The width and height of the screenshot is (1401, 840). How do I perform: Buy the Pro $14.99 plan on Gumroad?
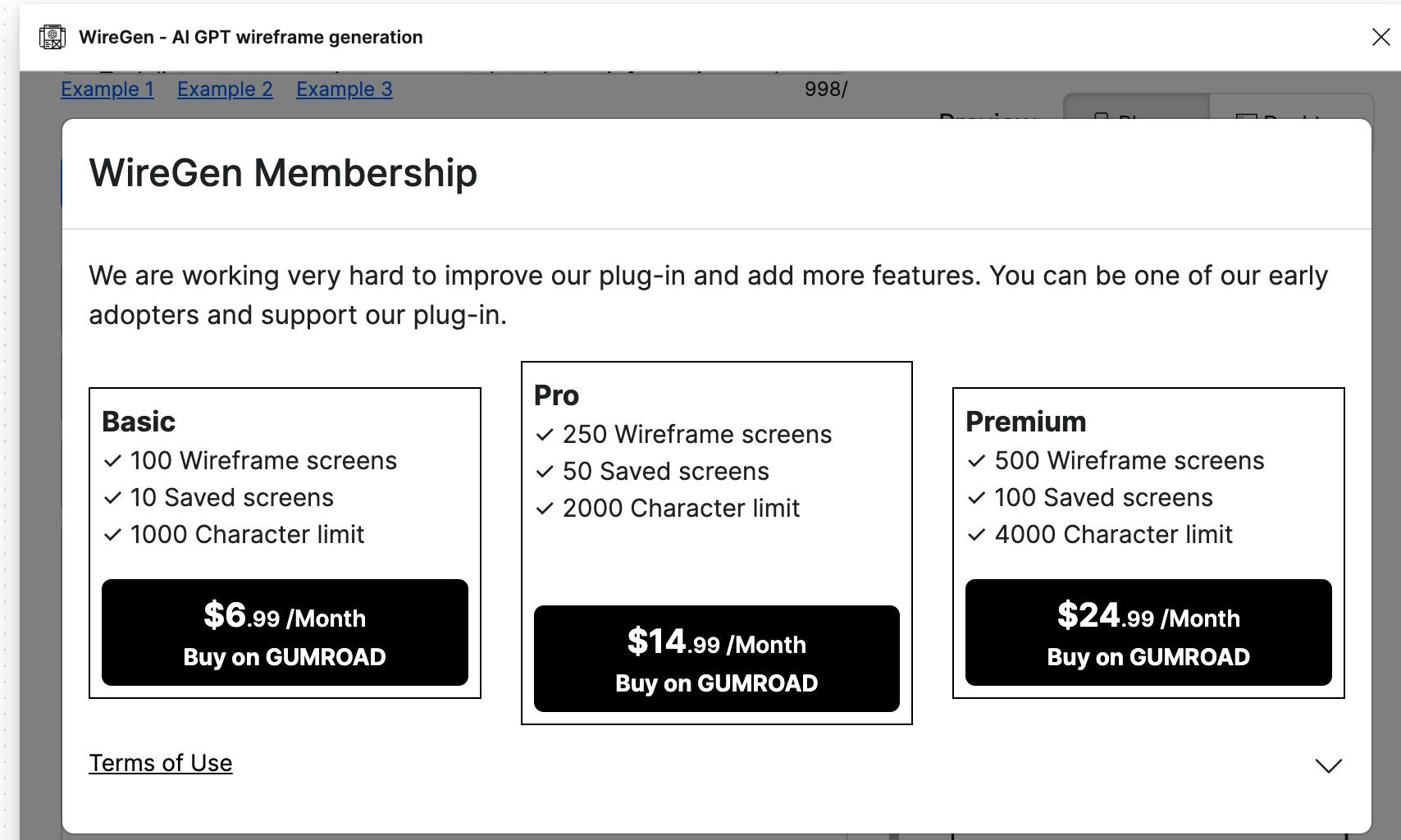717,659
